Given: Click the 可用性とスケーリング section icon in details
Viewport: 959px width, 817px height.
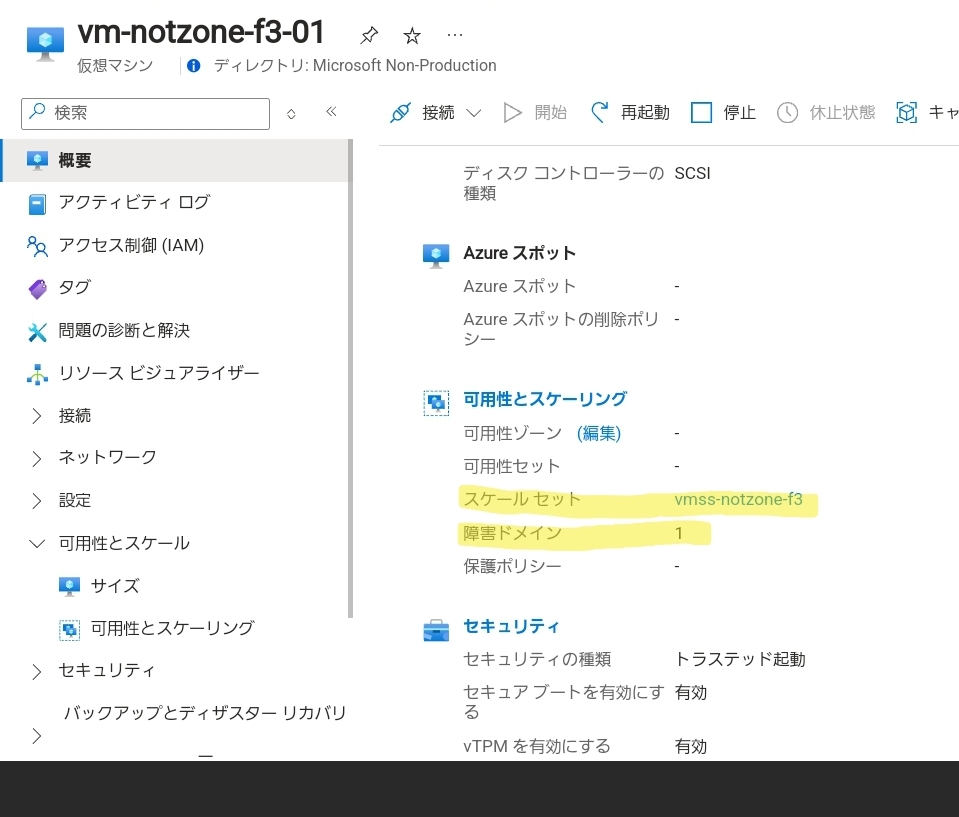Looking at the screenshot, I should (436, 403).
